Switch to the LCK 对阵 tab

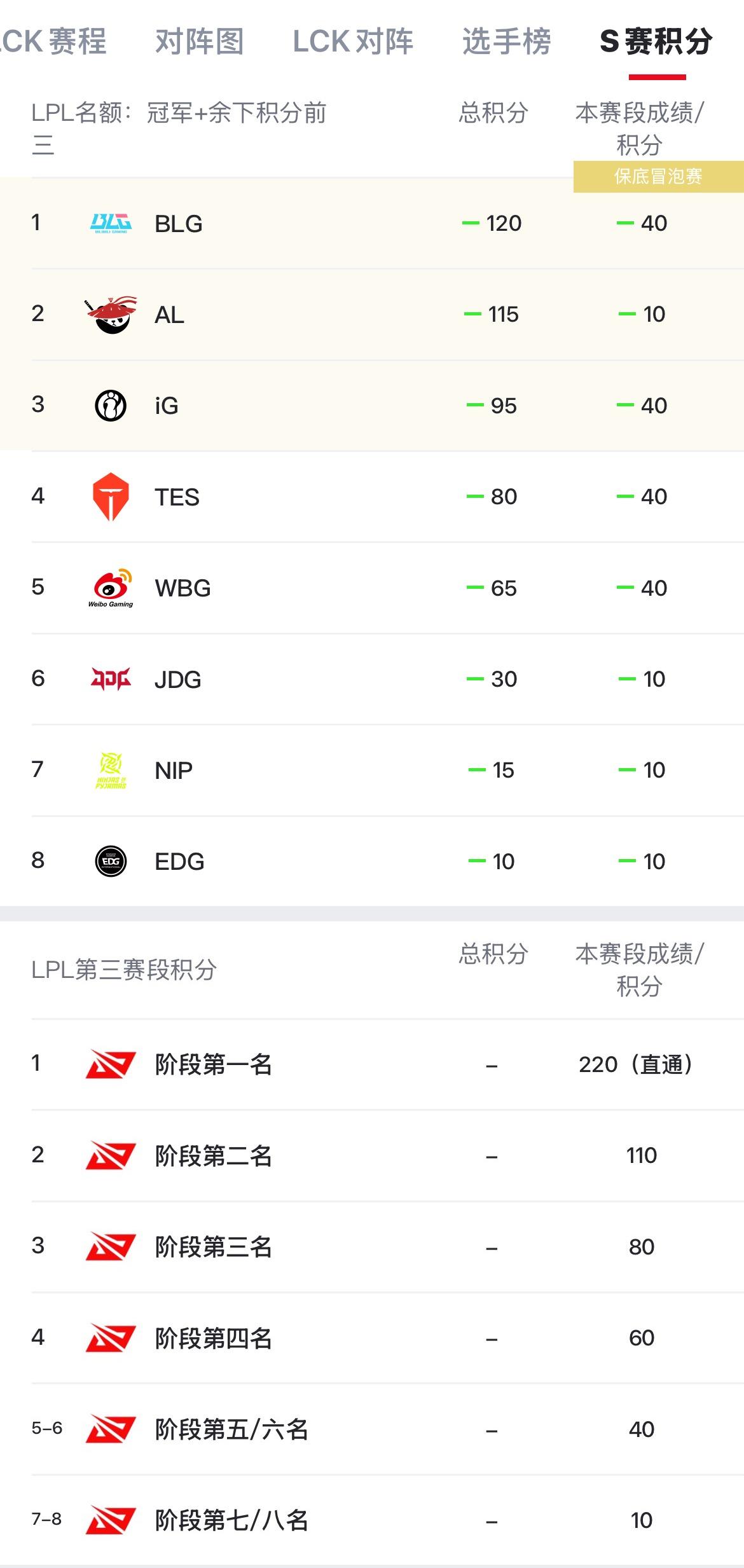pos(353,41)
